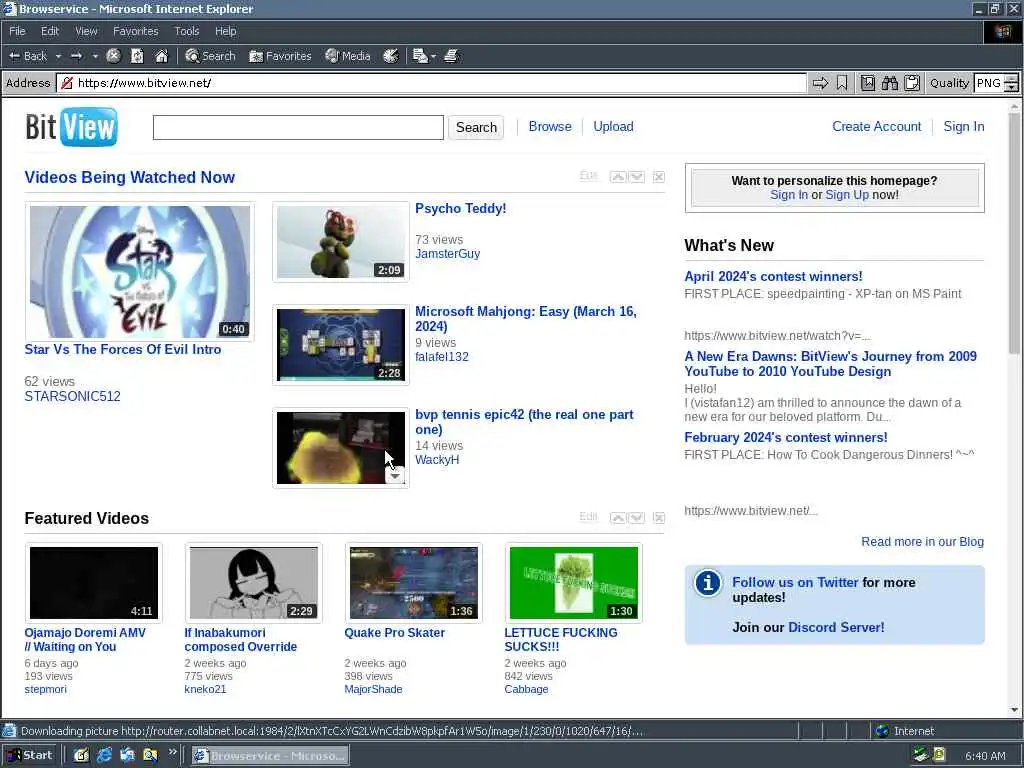
Task: Click the Stop loading toolbar icon
Action: click(113, 56)
